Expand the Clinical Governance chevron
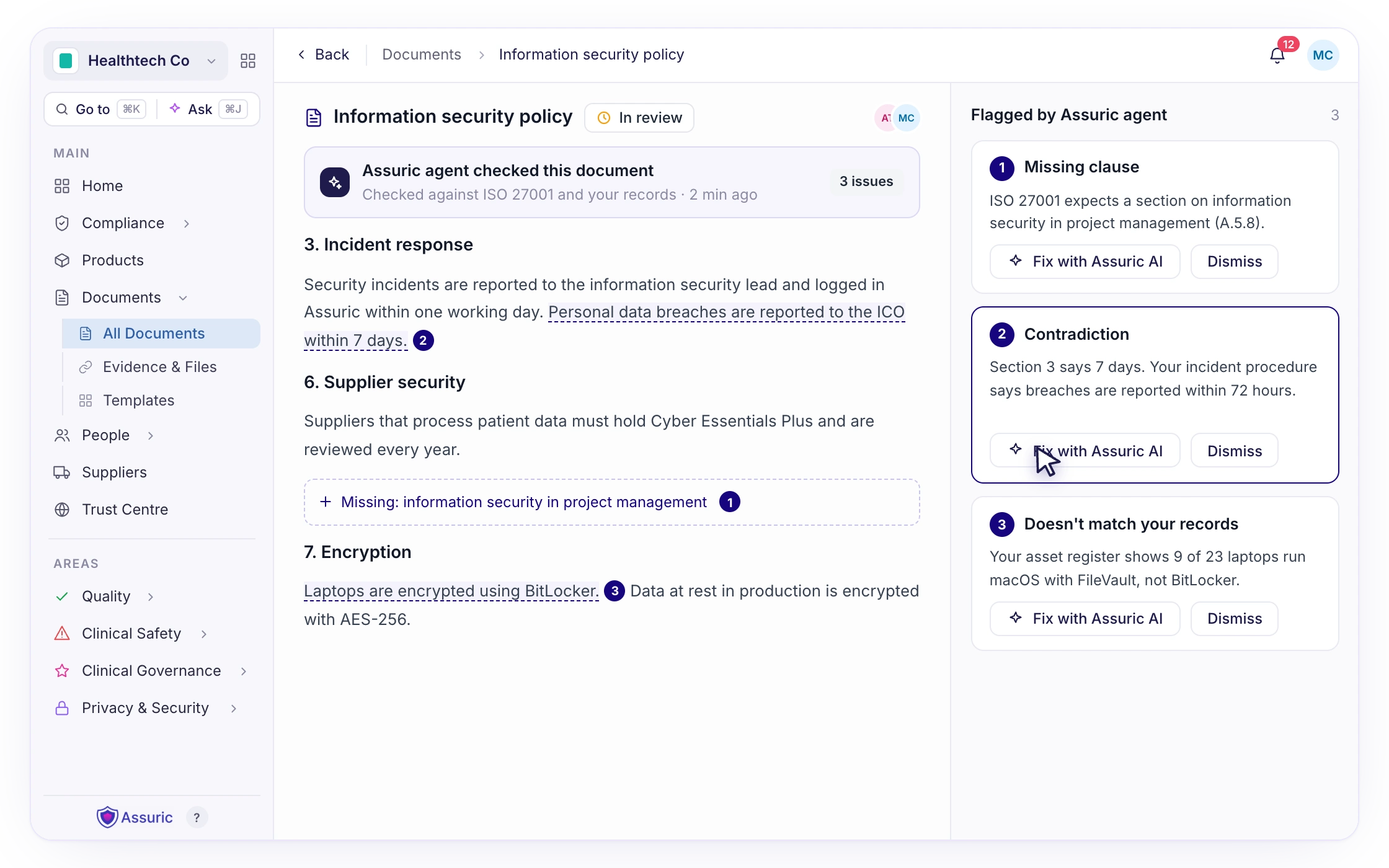 point(244,671)
